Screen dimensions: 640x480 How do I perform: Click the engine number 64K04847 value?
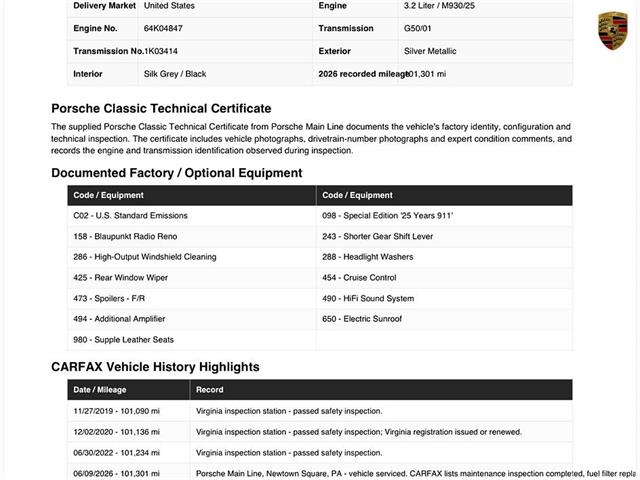coord(163,29)
